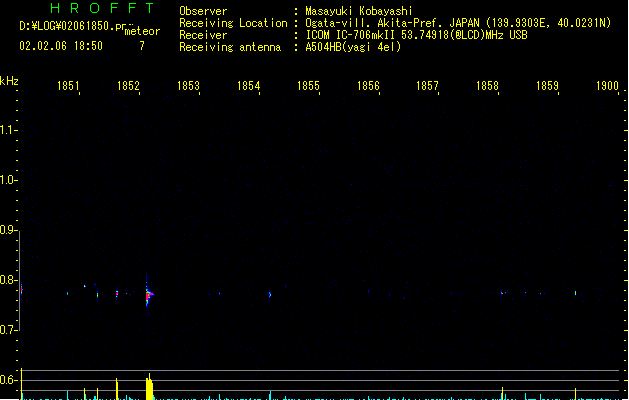Click the tallest yellow intensity bar just after 1852
629x400 pixels.
[149, 386]
